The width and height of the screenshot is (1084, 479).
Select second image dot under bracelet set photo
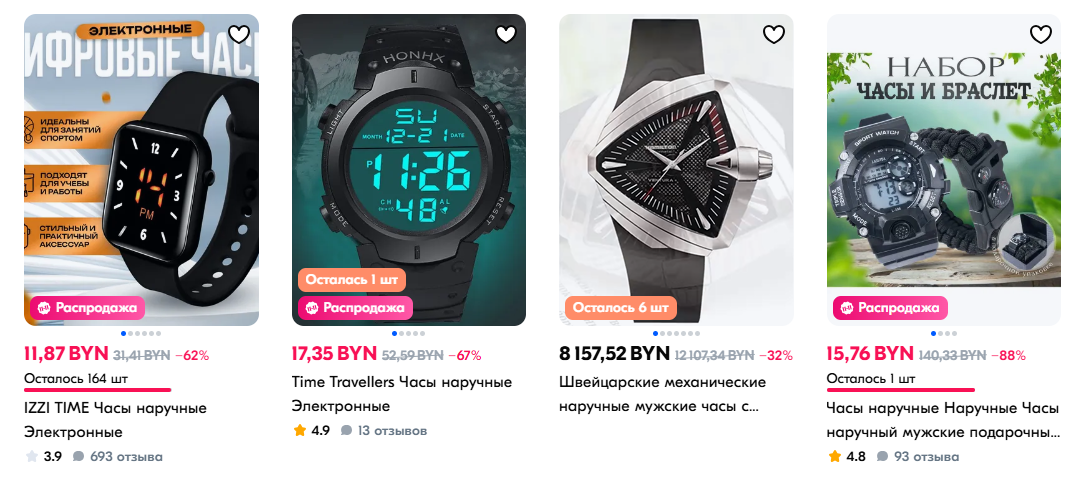coord(941,334)
